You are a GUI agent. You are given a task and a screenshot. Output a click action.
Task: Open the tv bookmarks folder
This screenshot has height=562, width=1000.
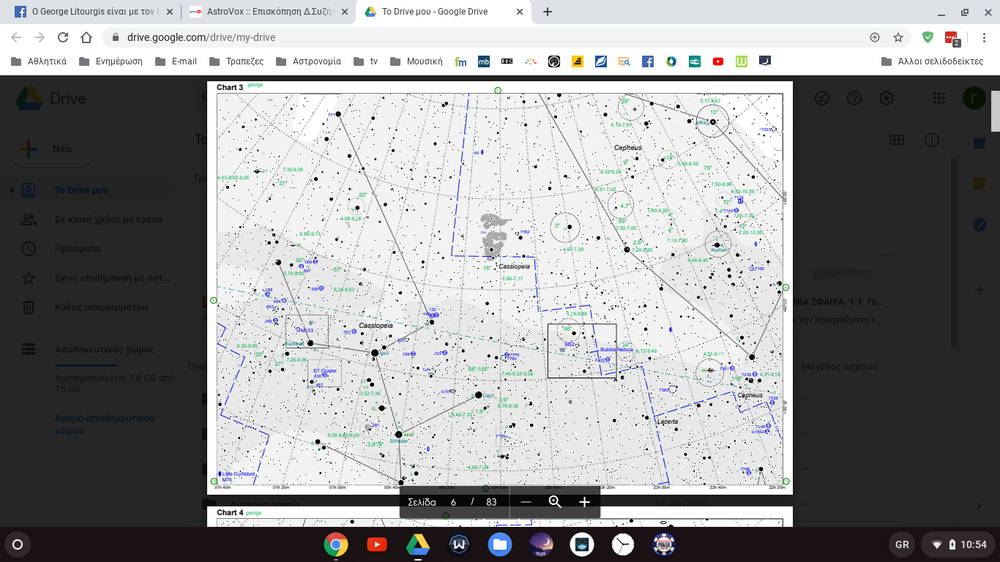click(x=365, y=61)
